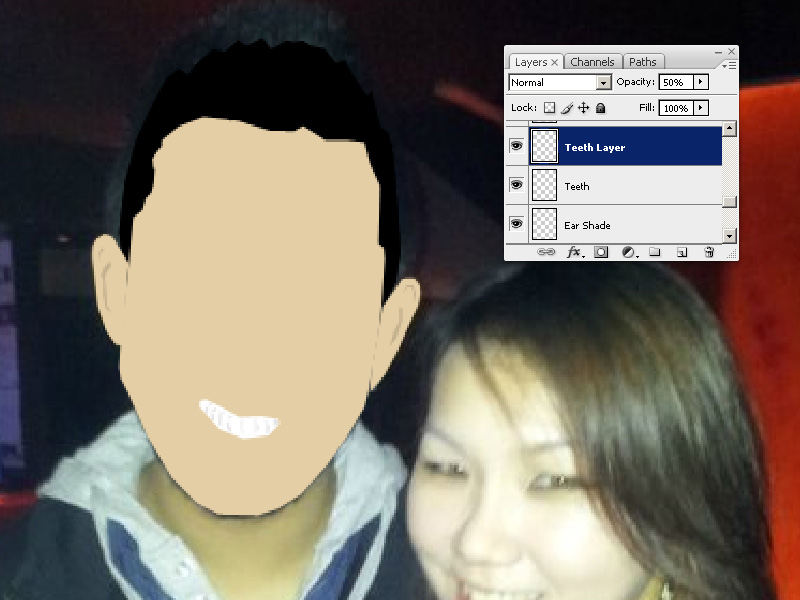Switch to the Paths tab
800x600 pixels.
[642, 62]
